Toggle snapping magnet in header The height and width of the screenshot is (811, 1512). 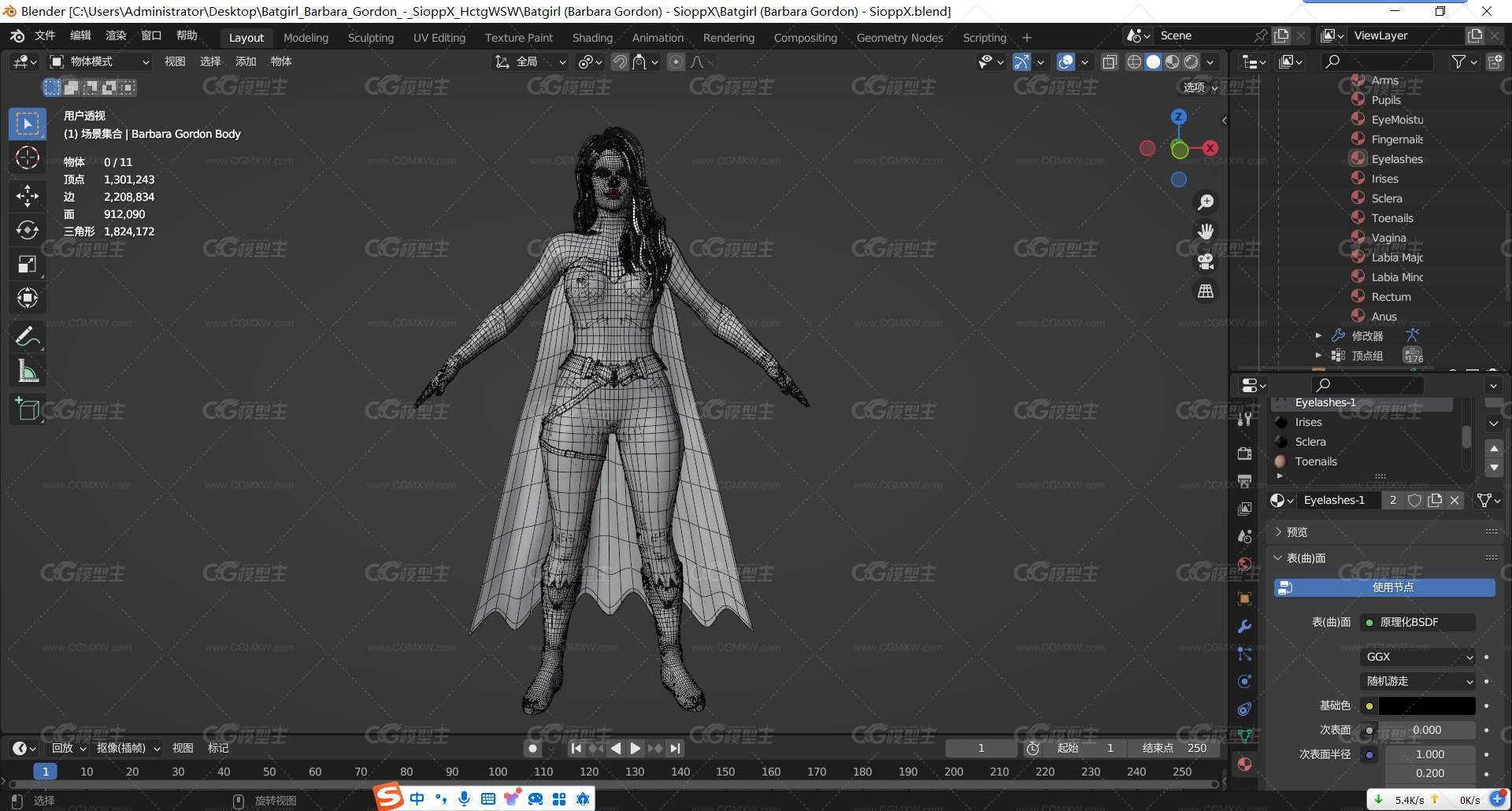(620, 61)
